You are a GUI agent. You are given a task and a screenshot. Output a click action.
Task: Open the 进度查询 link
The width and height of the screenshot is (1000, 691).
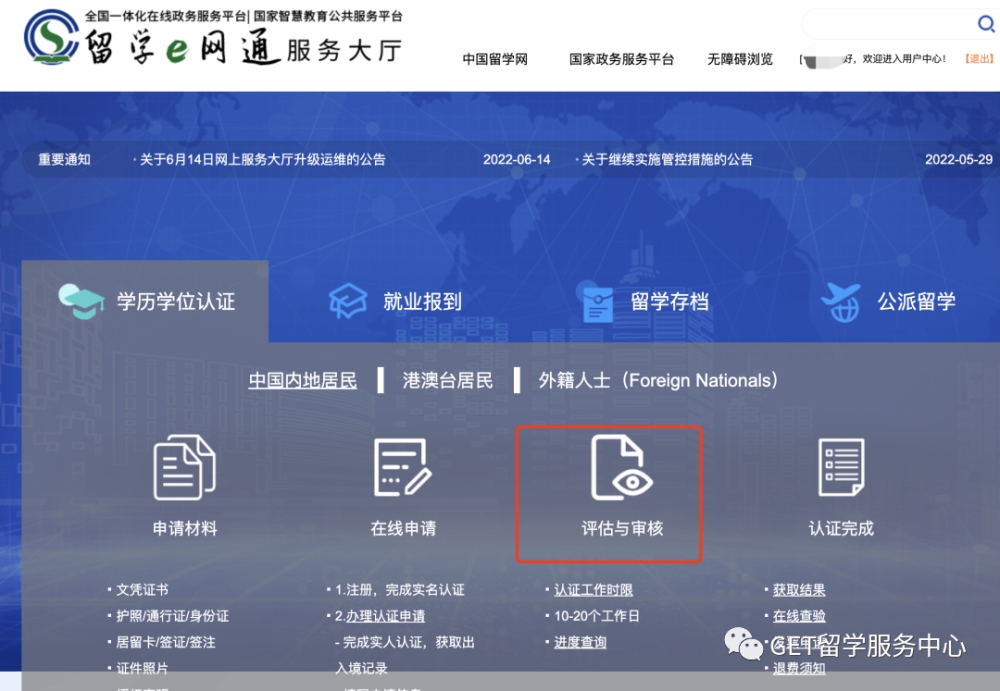pyautogui.click(x=580, y=642)
